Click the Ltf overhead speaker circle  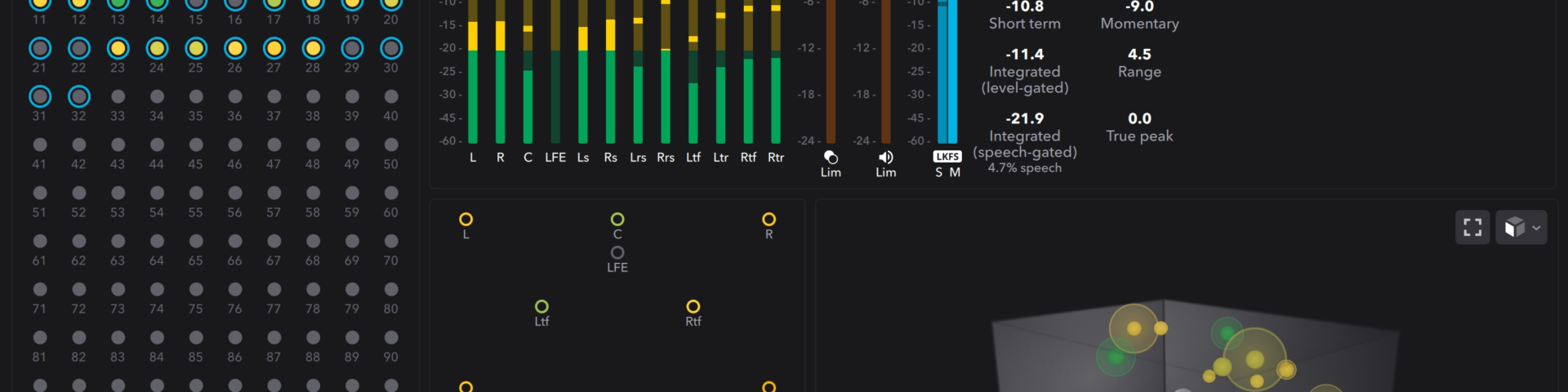pyautogui.click(x=541, y=306)
